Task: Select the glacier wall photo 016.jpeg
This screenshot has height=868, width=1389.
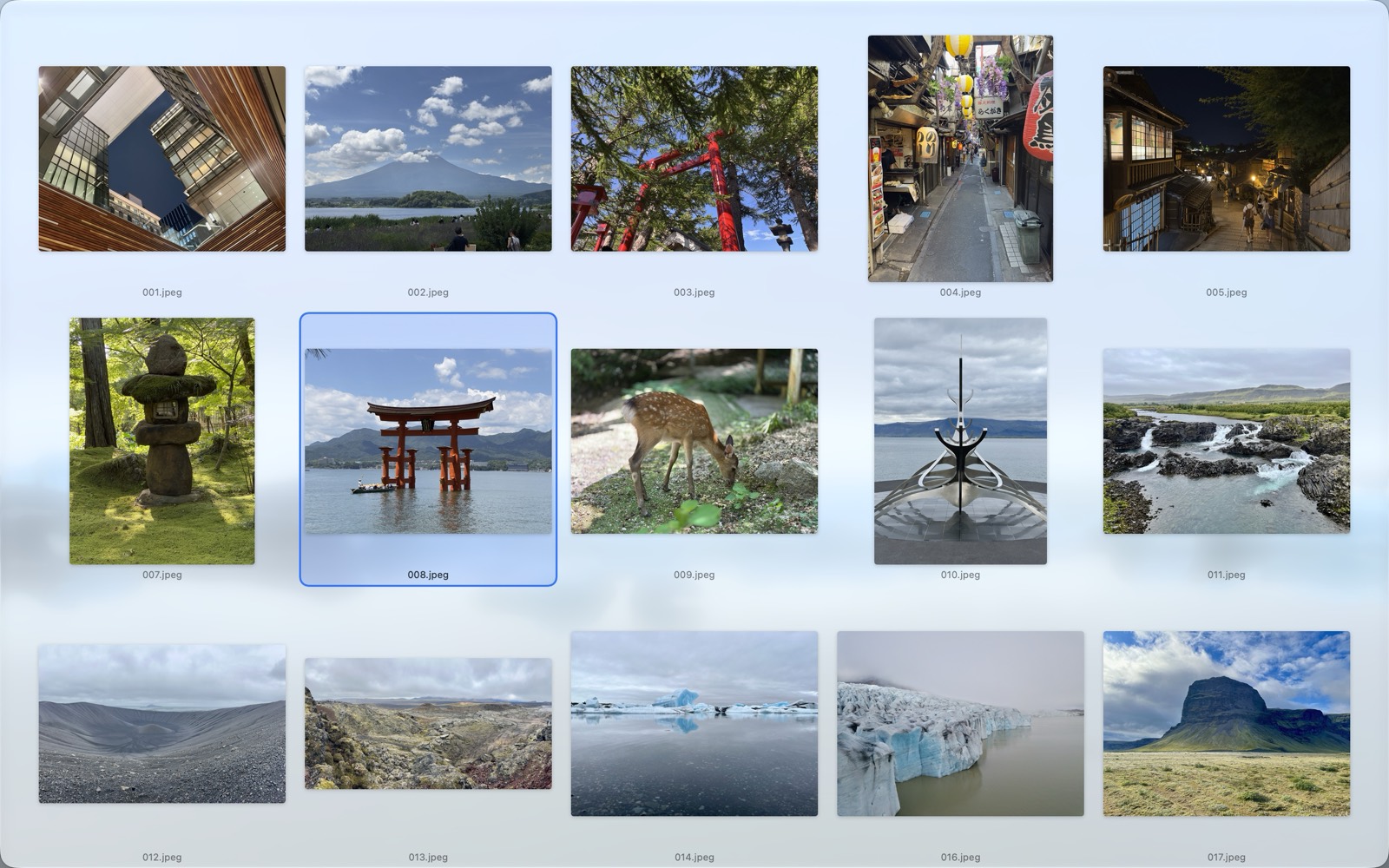Action: point(960,724)
